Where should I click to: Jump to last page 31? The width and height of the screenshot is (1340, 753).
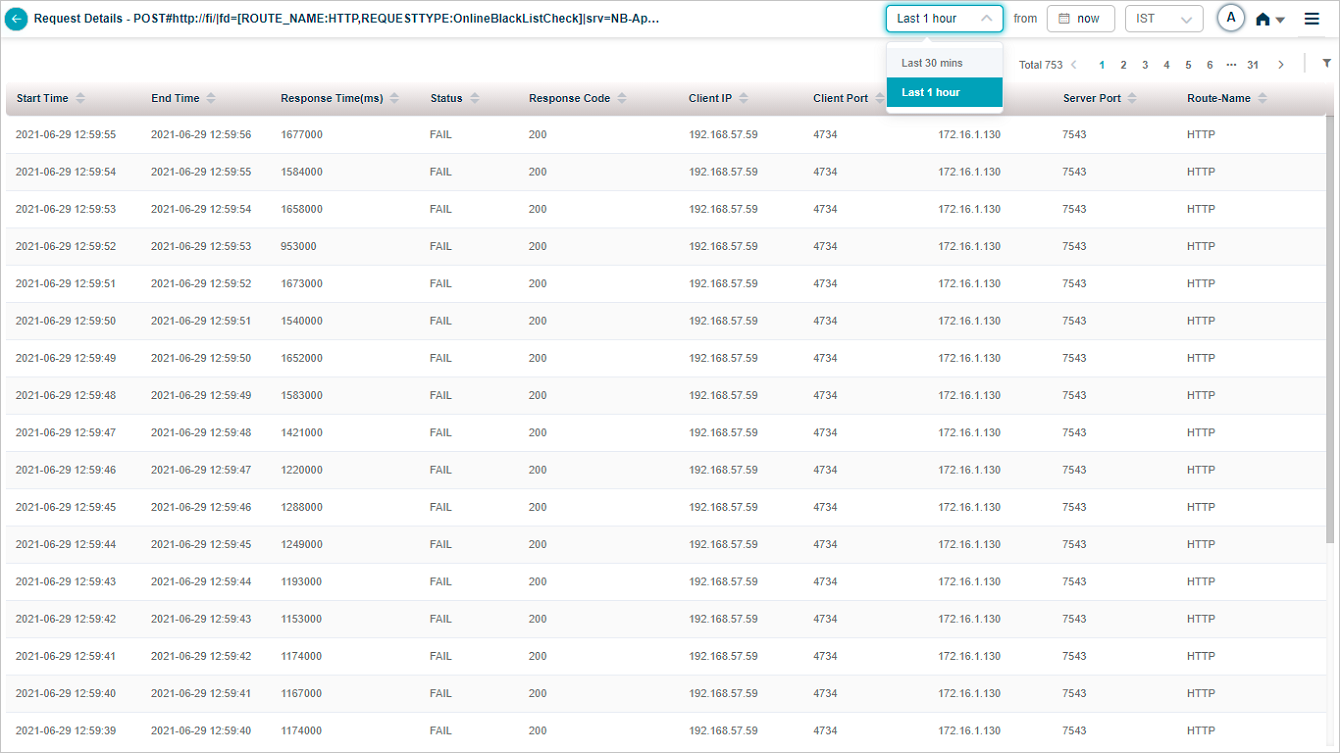1253,65
